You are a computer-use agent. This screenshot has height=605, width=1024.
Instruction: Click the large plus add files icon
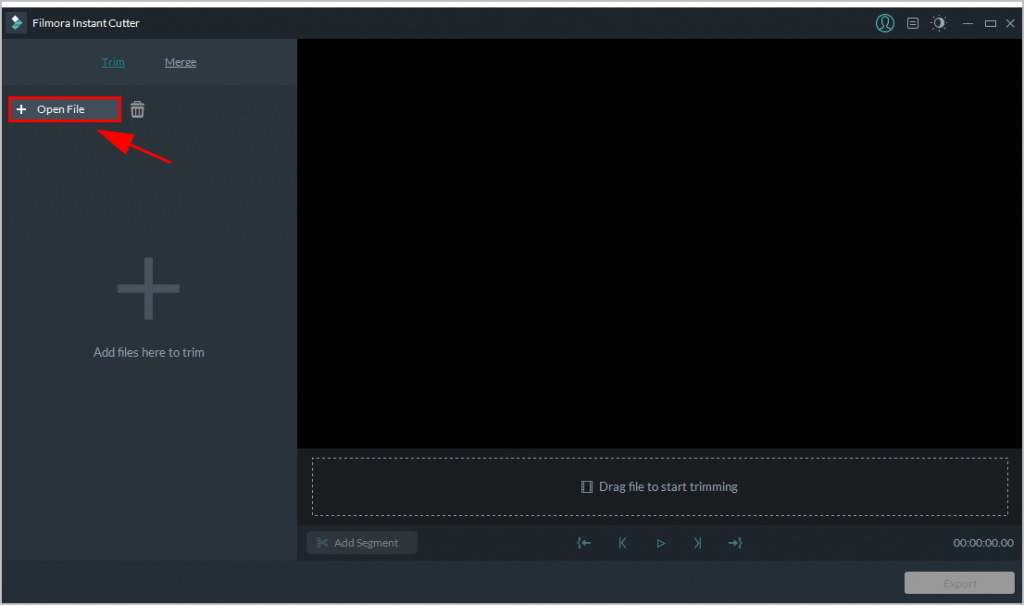(148, 288)
